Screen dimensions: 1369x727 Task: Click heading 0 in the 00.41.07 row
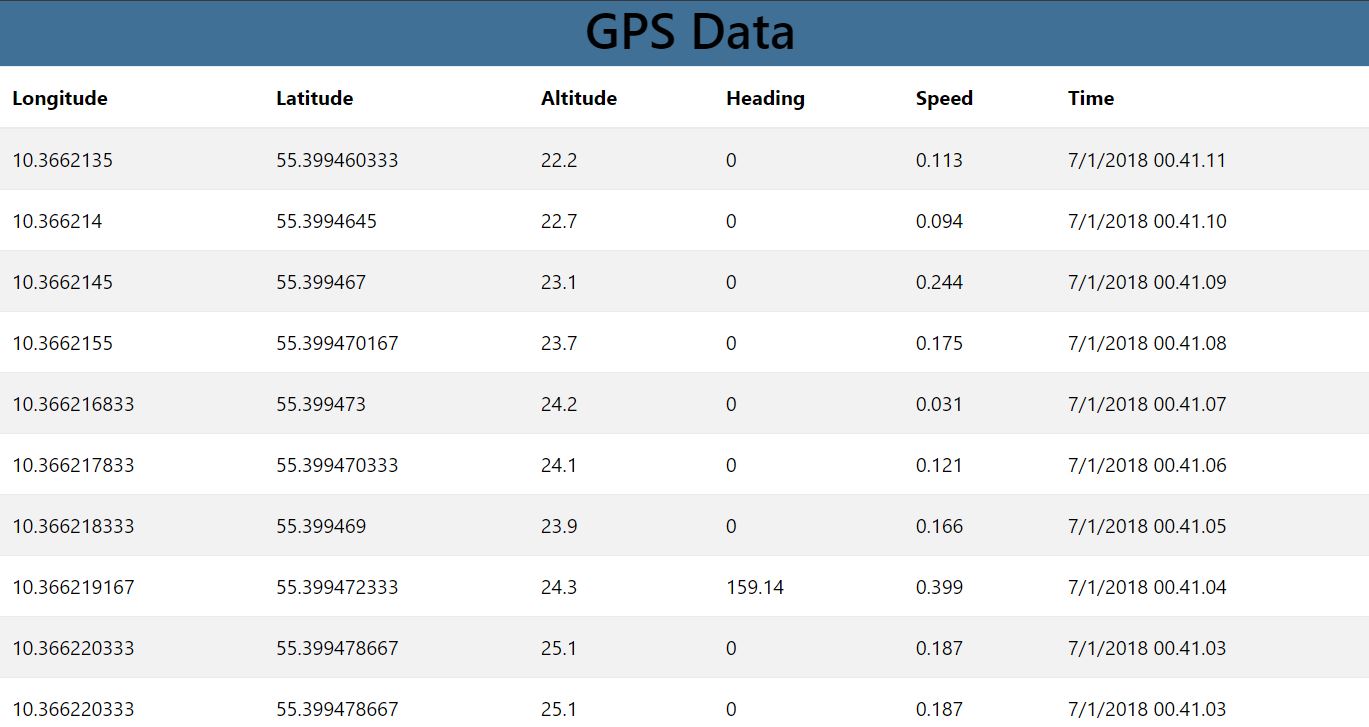pyautogui.click(x=731, y=404)
